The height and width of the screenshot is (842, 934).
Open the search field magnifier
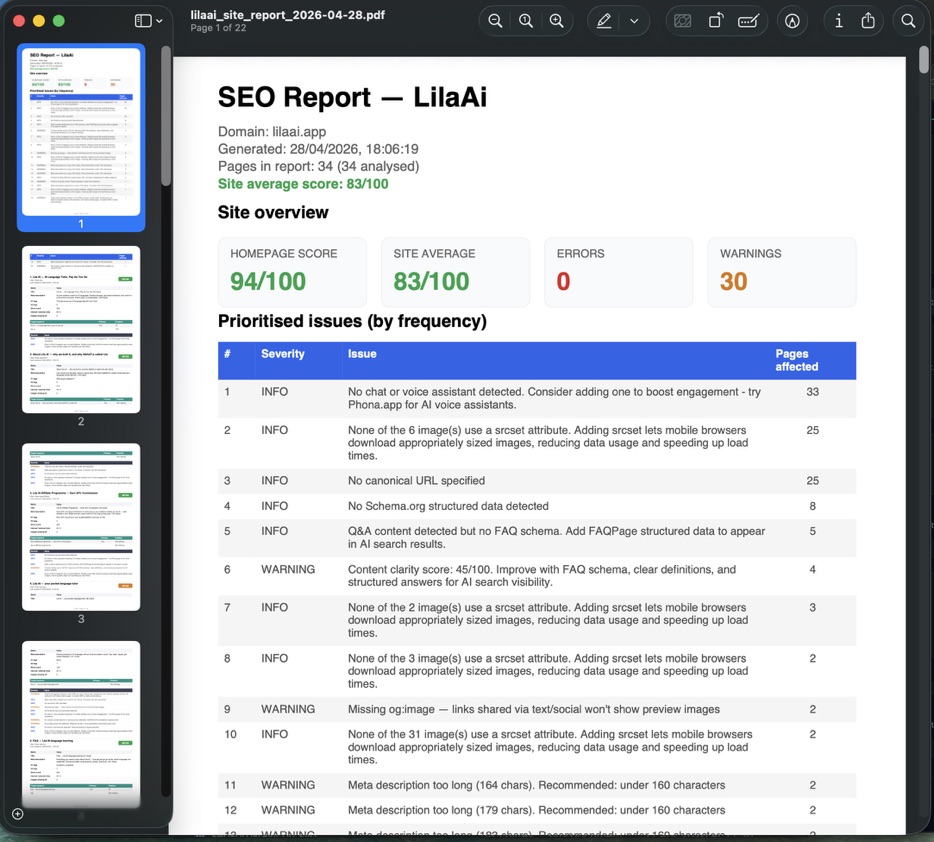tap(908, 21)
